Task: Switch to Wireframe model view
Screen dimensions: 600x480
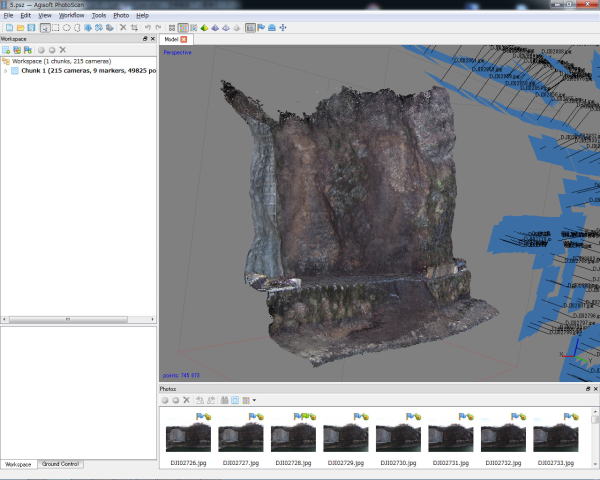Action: [x=226, y=28]
